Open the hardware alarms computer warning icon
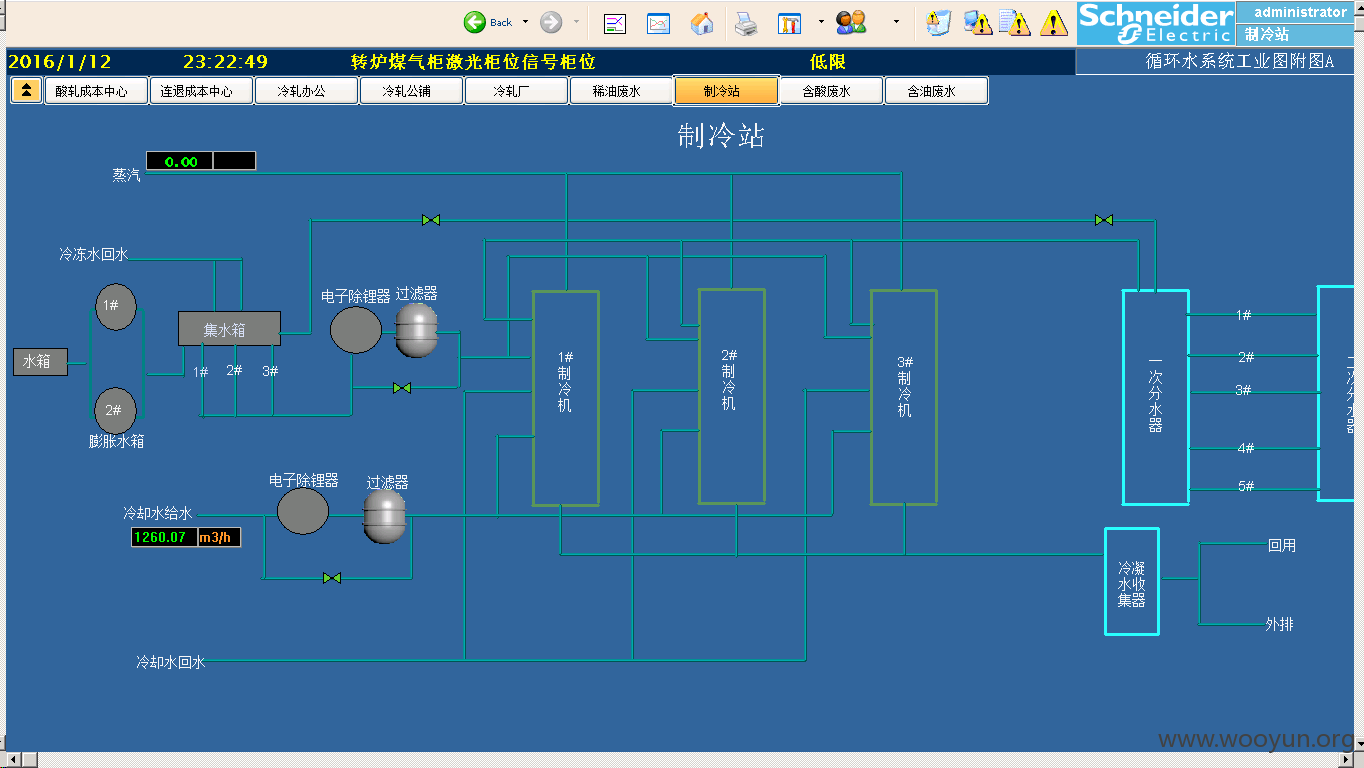Image resolution: width=1364 pixels, height=768 pixels. coord(977,22)
